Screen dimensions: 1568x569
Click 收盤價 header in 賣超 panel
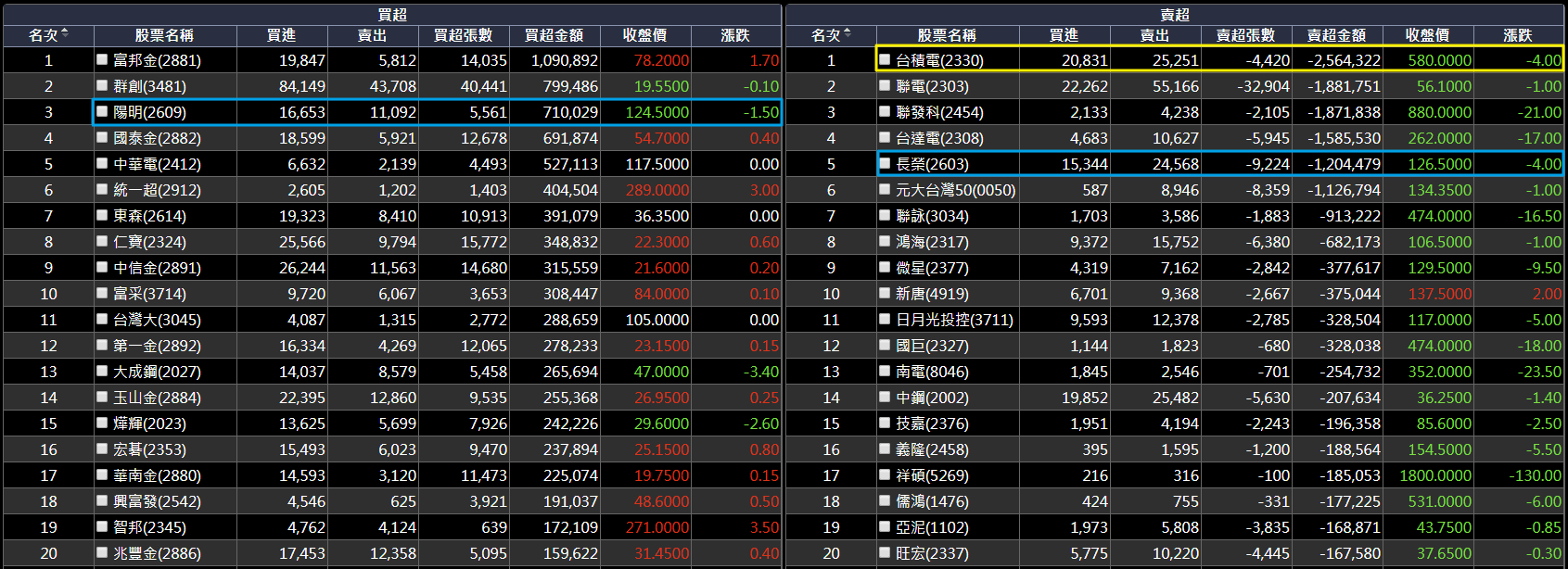[1428, 35]
